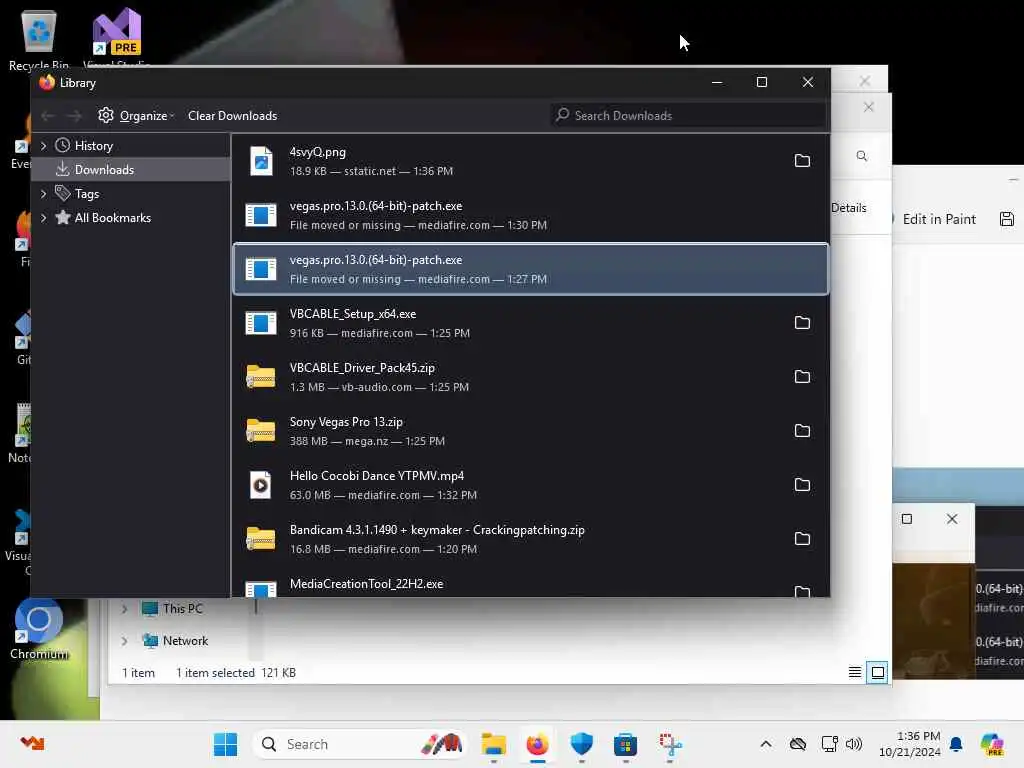Click the Search Downloads field
1024x768 pixels.
click(688, 116)
